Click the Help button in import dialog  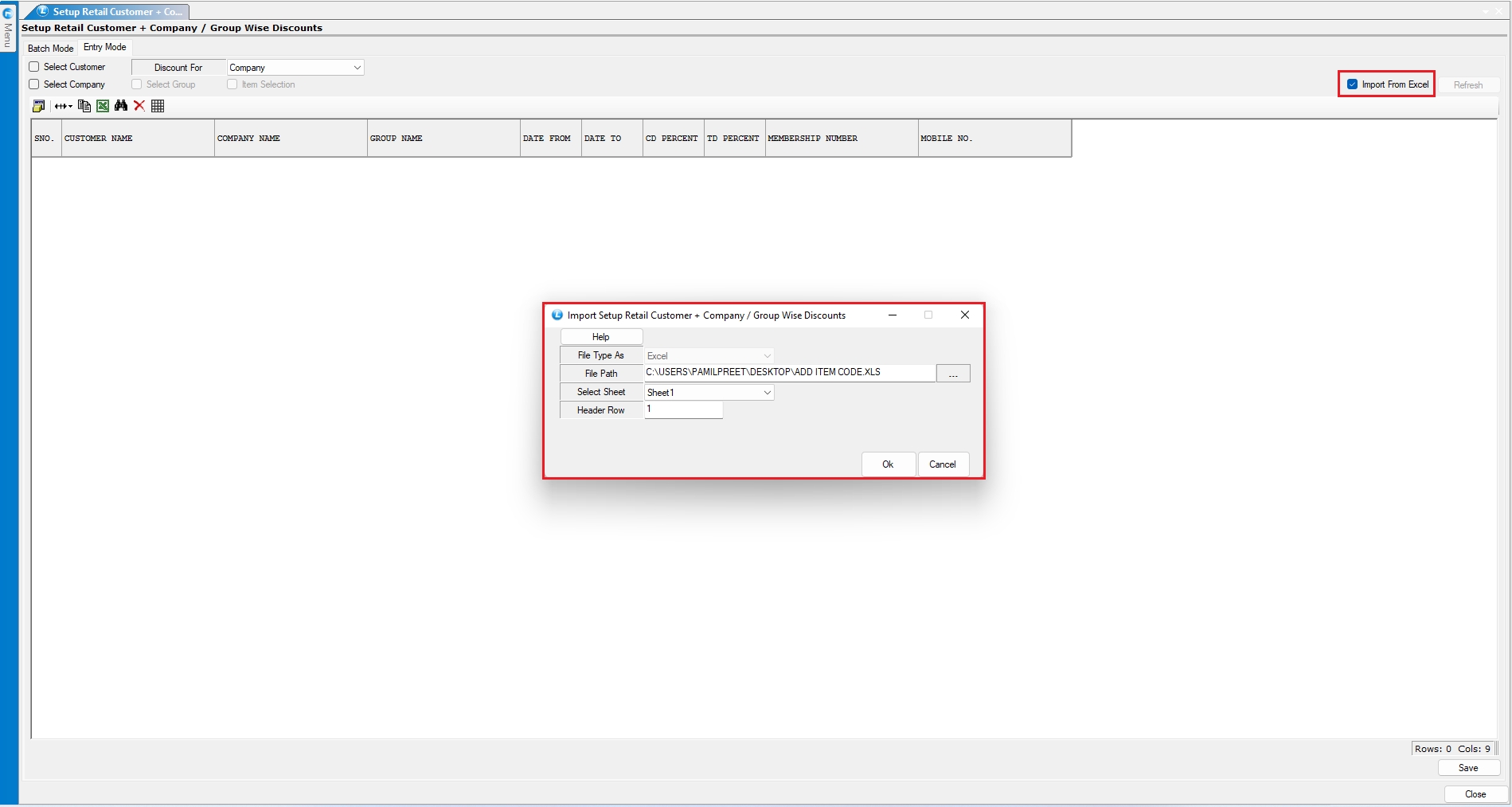tap(600, 337)
